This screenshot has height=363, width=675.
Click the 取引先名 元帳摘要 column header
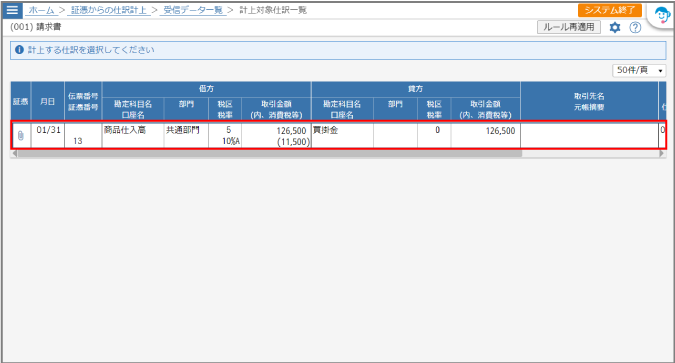pos(589,101)
